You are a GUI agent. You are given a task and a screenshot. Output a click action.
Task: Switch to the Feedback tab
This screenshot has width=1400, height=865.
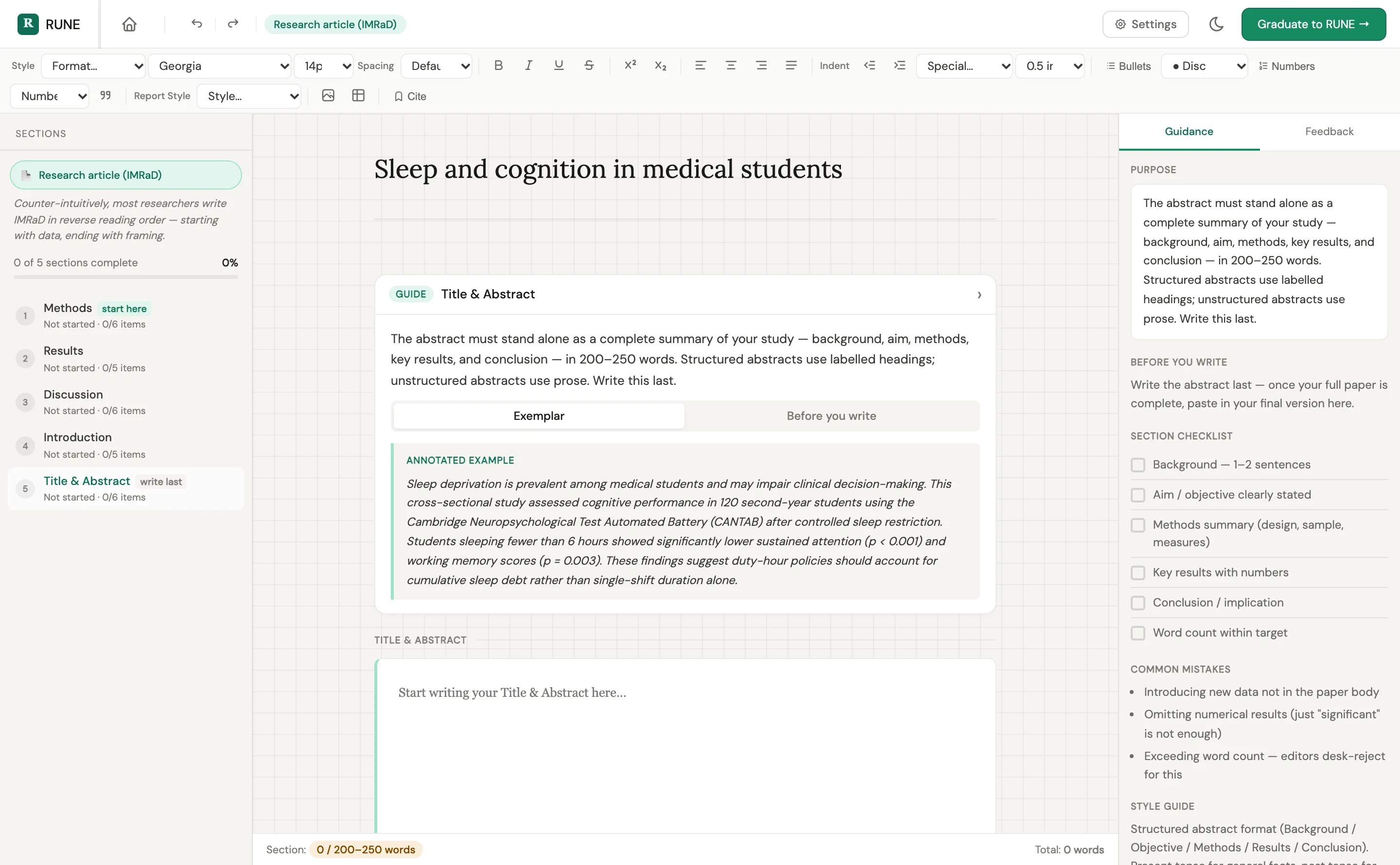[1329, 132]
